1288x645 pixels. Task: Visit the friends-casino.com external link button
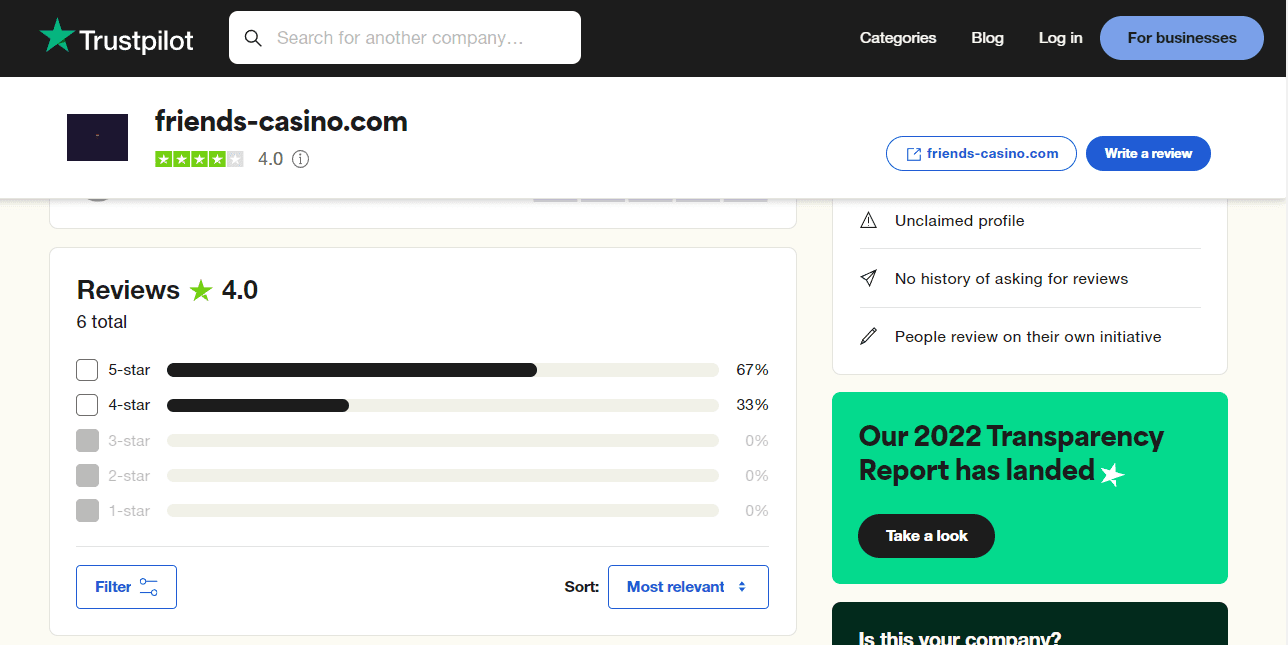pos(981,154)
